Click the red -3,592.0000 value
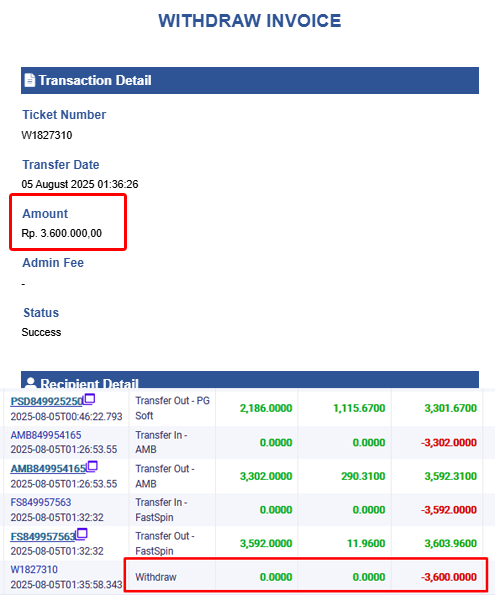 tap(449, 510)
